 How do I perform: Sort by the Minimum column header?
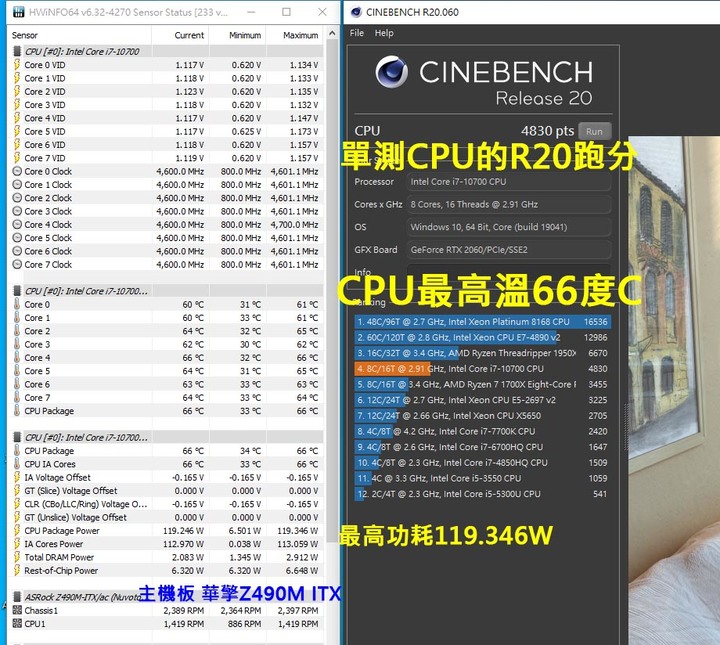click(x=245, y=35)
